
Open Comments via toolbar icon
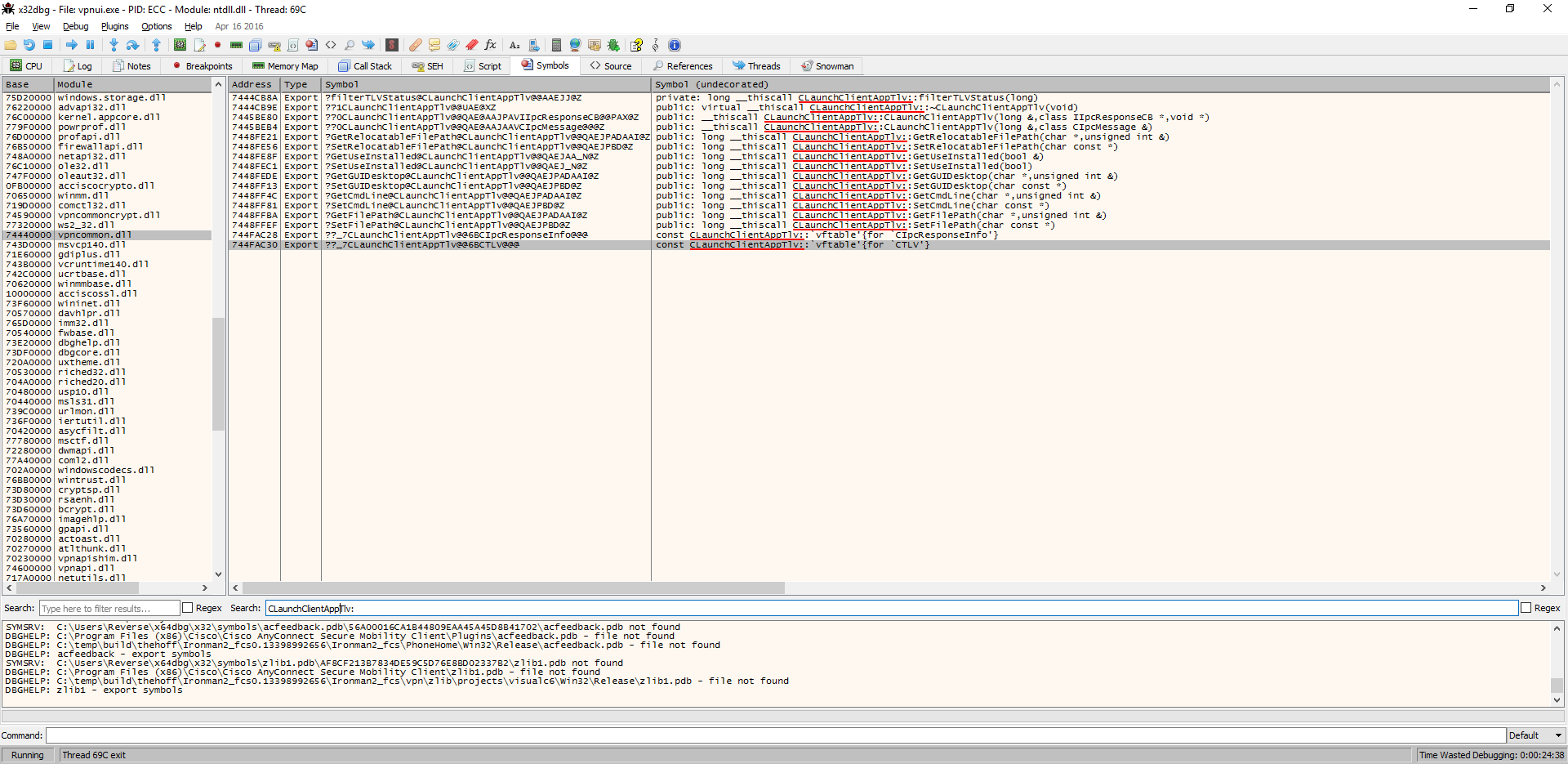click(434, 45)
